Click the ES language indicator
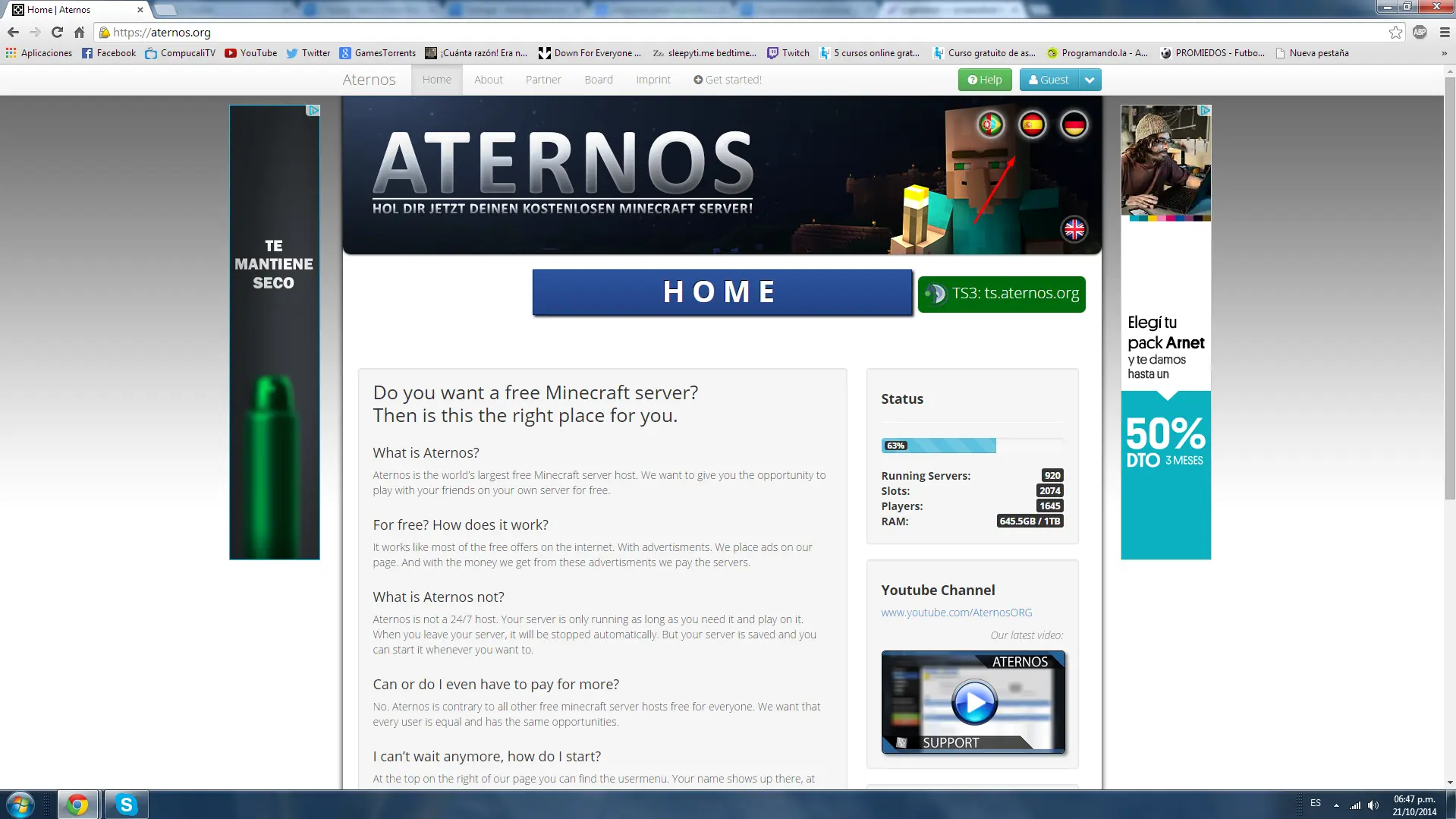The image size is (1456, 819). [1316, 803]
